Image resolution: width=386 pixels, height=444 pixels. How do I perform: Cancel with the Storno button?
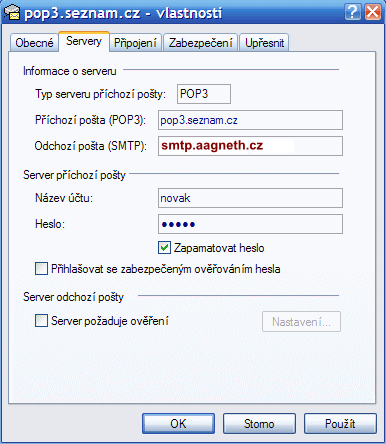click(259, 424)
